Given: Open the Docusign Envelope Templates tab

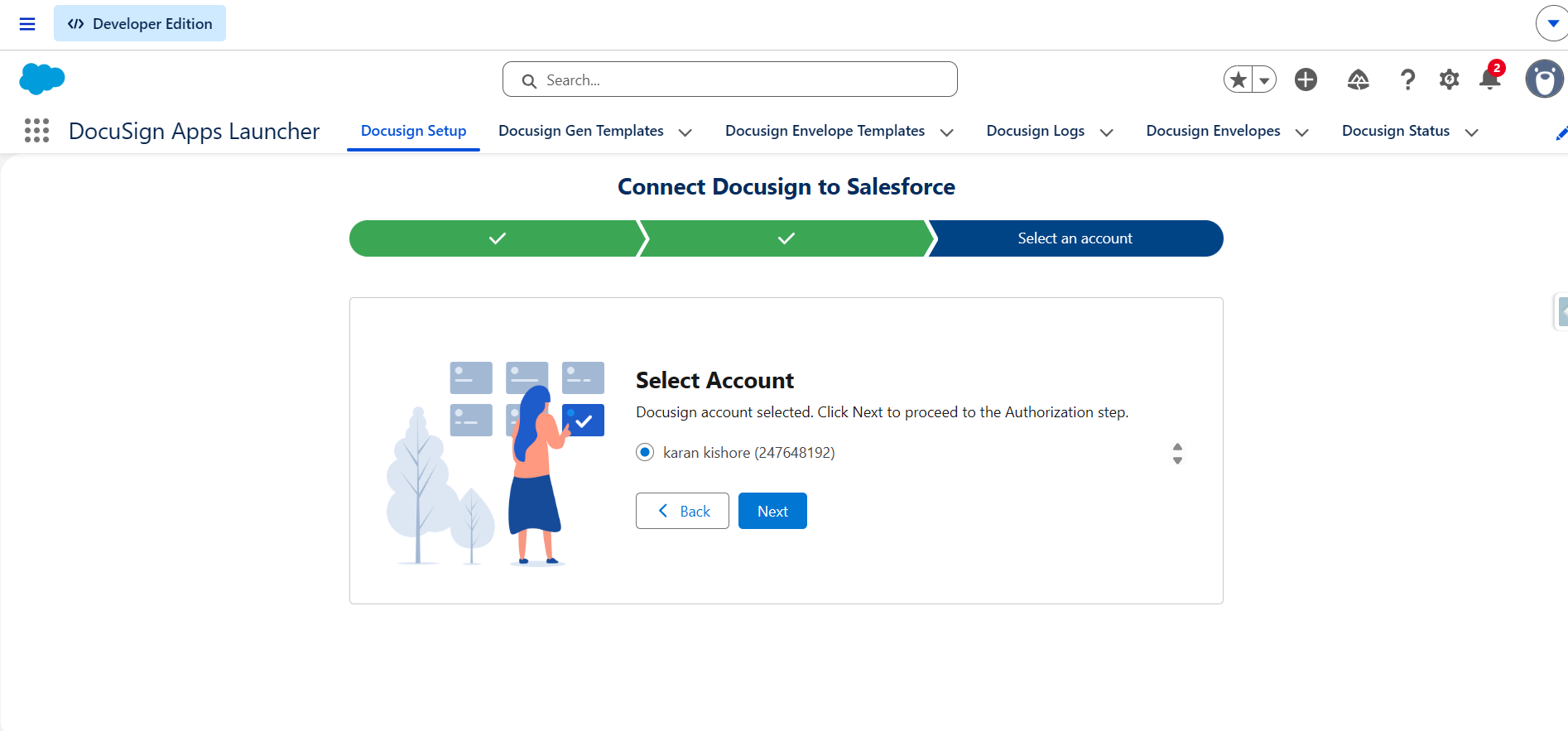Looking at the screenshot, I should click(825, 131).
